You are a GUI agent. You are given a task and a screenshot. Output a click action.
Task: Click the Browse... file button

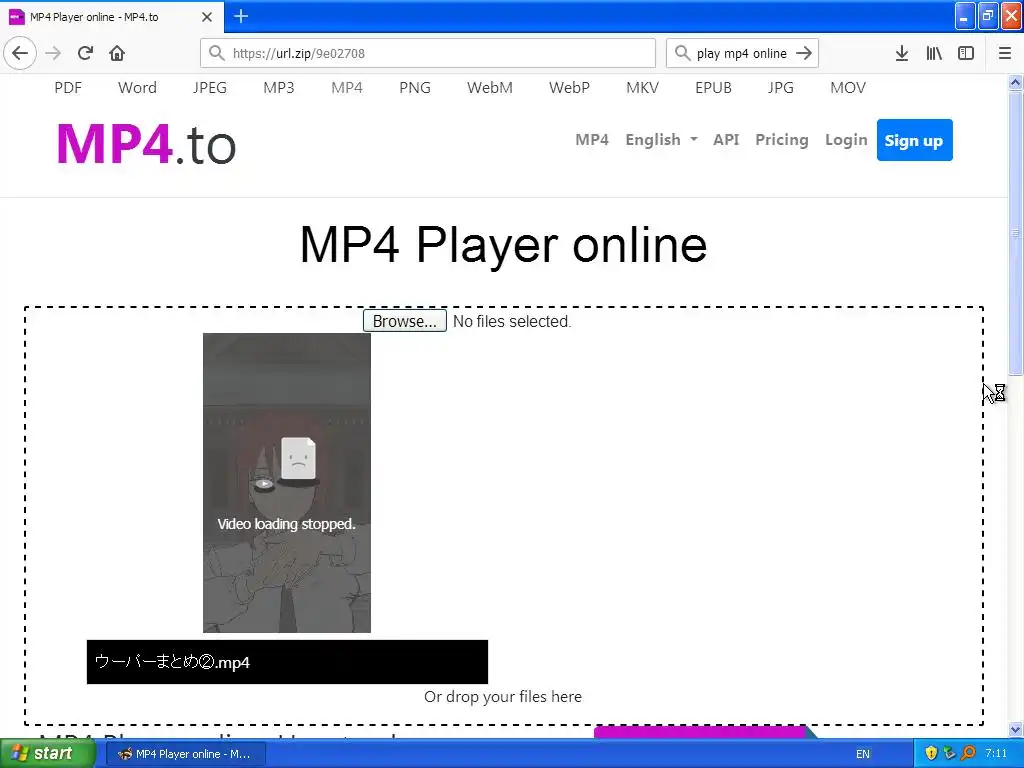tap(405, 321)
